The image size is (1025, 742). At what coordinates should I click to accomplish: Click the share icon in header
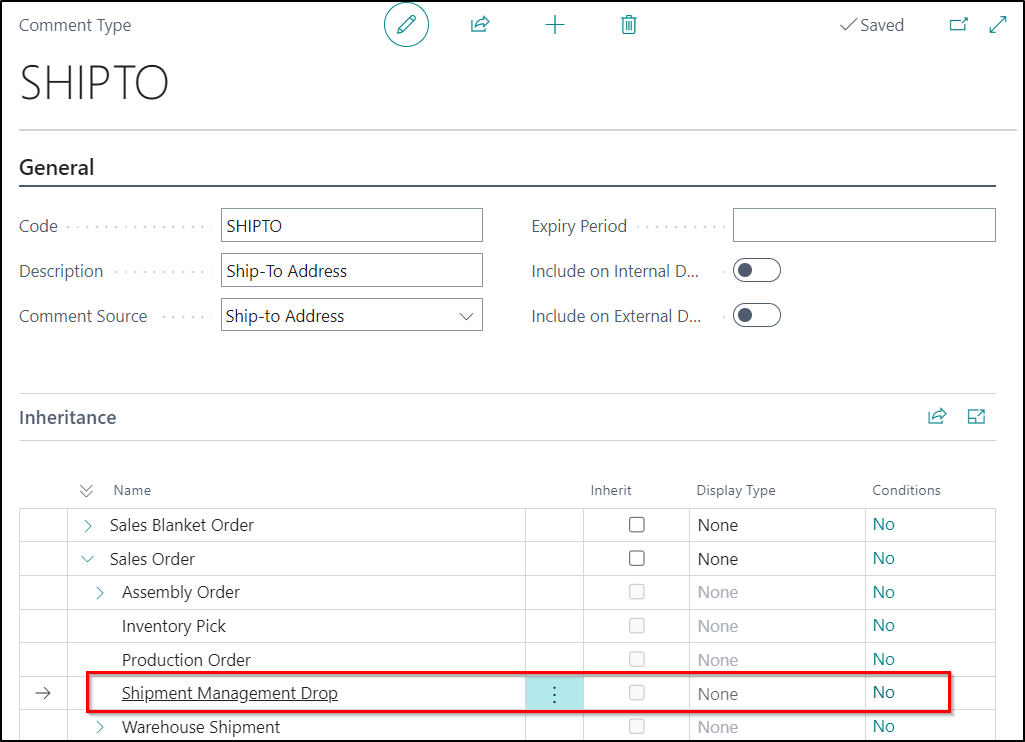480,25
